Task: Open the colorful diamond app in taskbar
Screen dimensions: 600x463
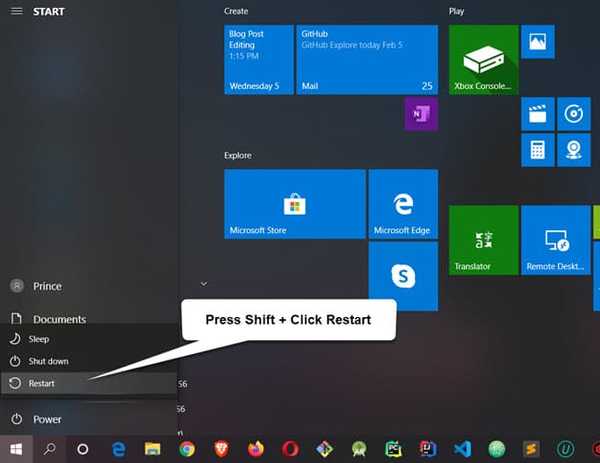Action: point(324,449)
